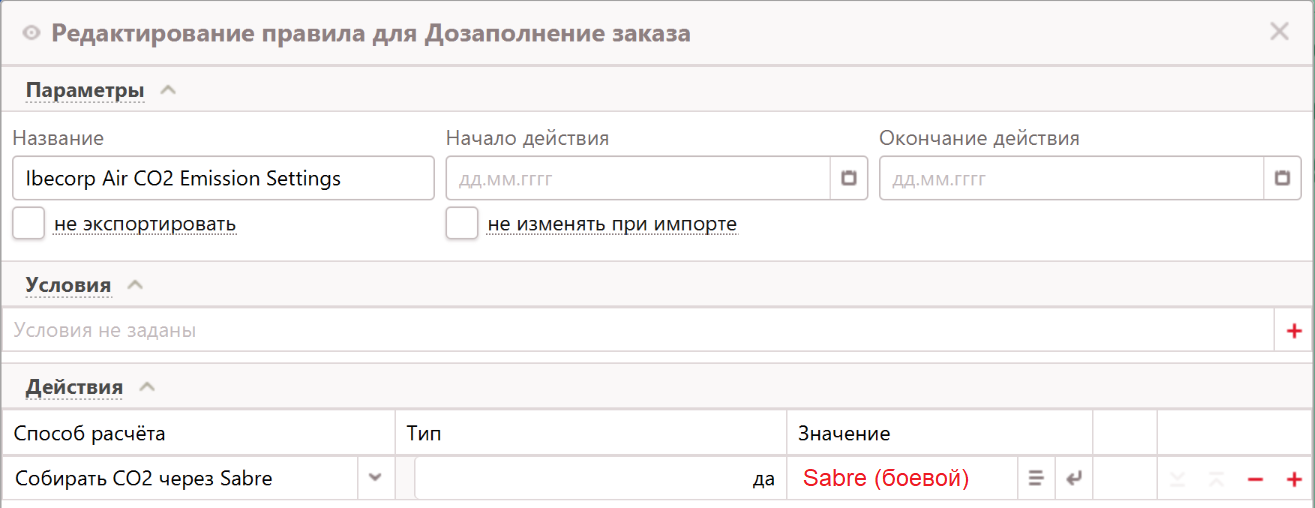Open calendar for Окончание действия date

coord(1282,179)
